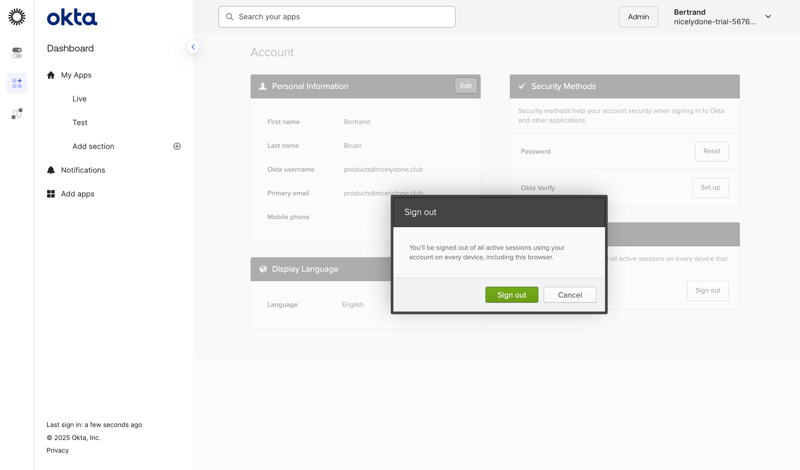Click the Bertrand user name in the header
Image resolution: width=800 pixels, height=470 pixels.
(x=689, y=12)
